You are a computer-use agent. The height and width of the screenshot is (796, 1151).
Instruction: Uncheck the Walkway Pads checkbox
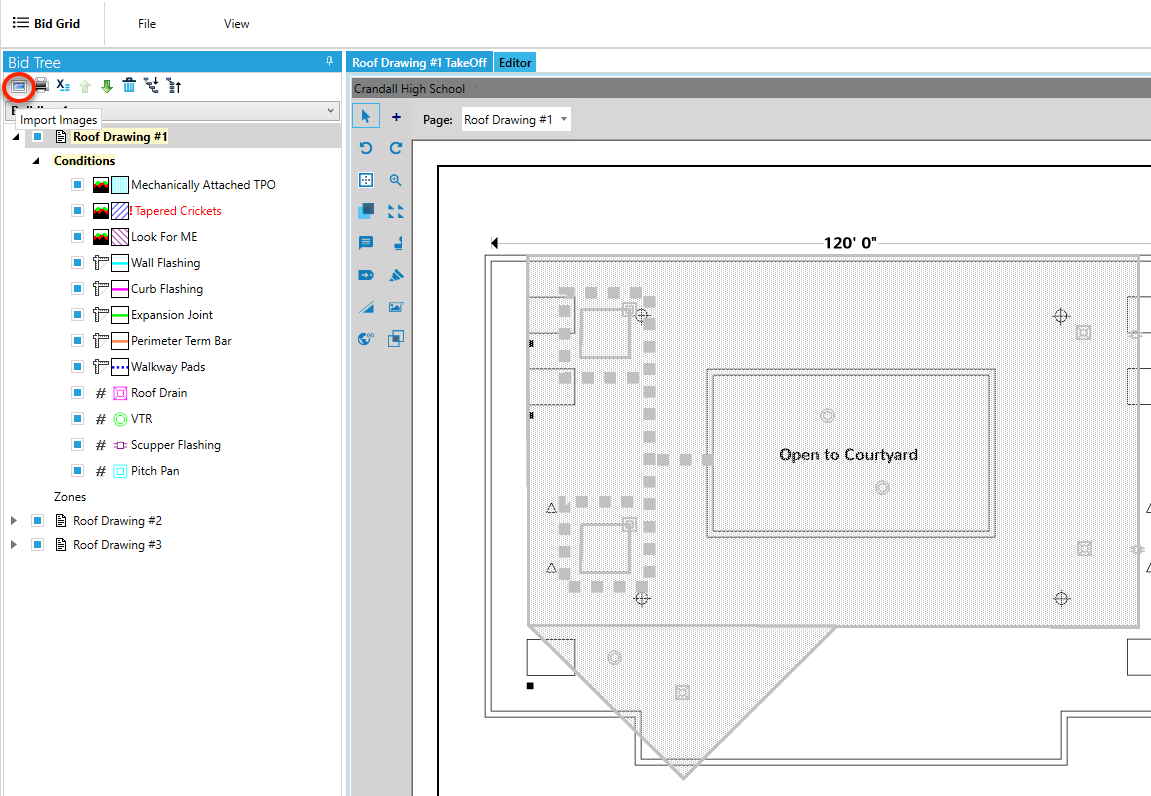pos(77,367)
